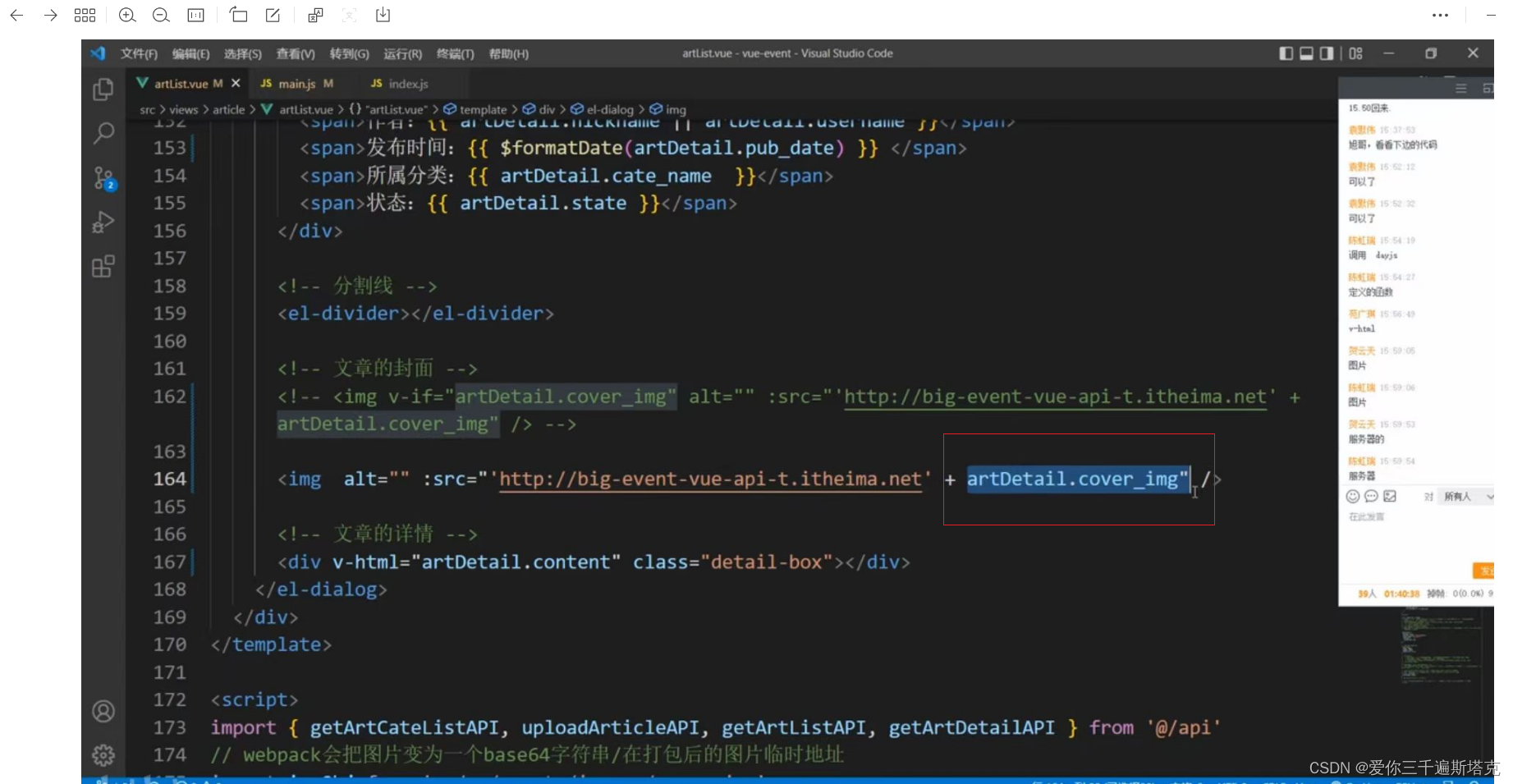
Task: Open the Run and Debug panel
Action: (103, 222)
